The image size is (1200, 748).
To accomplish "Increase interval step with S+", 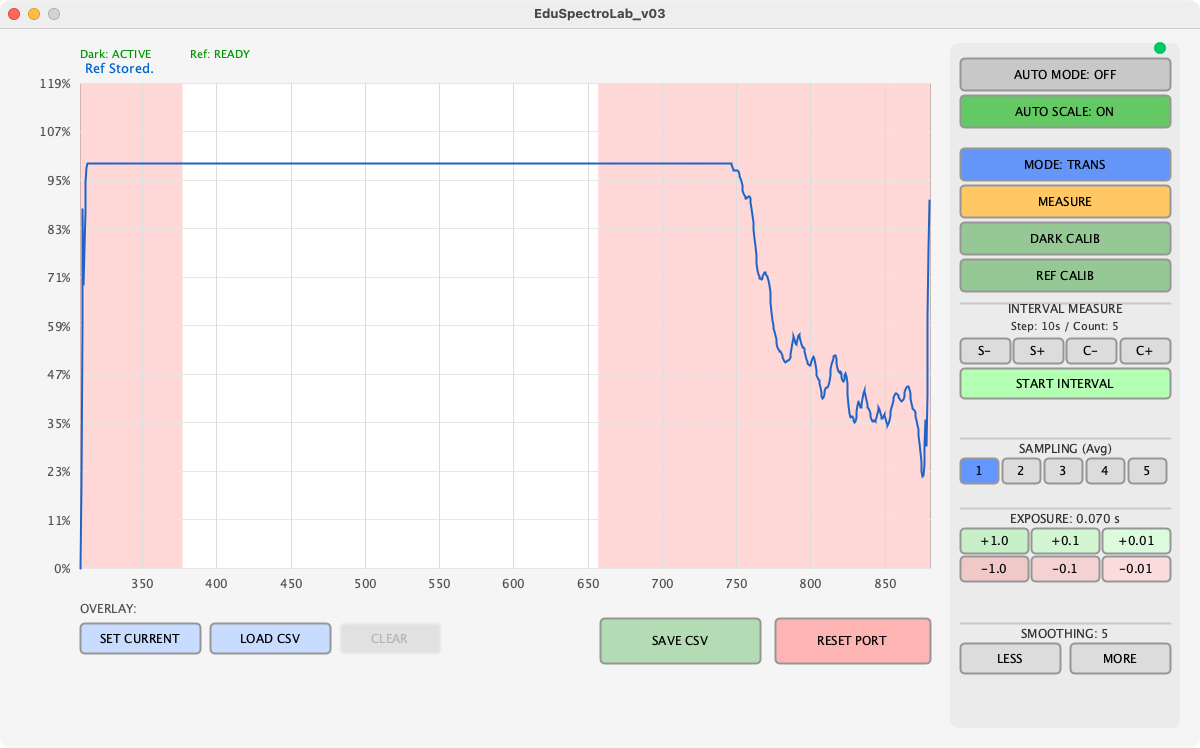I will click(1038, 351).
